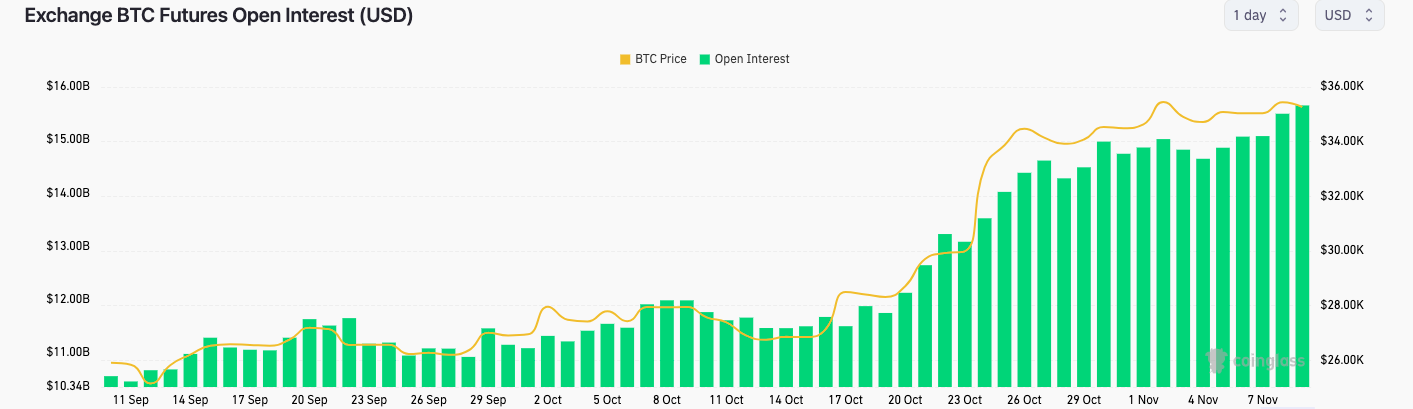Click the 29 Sep date label
1413x409 pixels.
488,399
